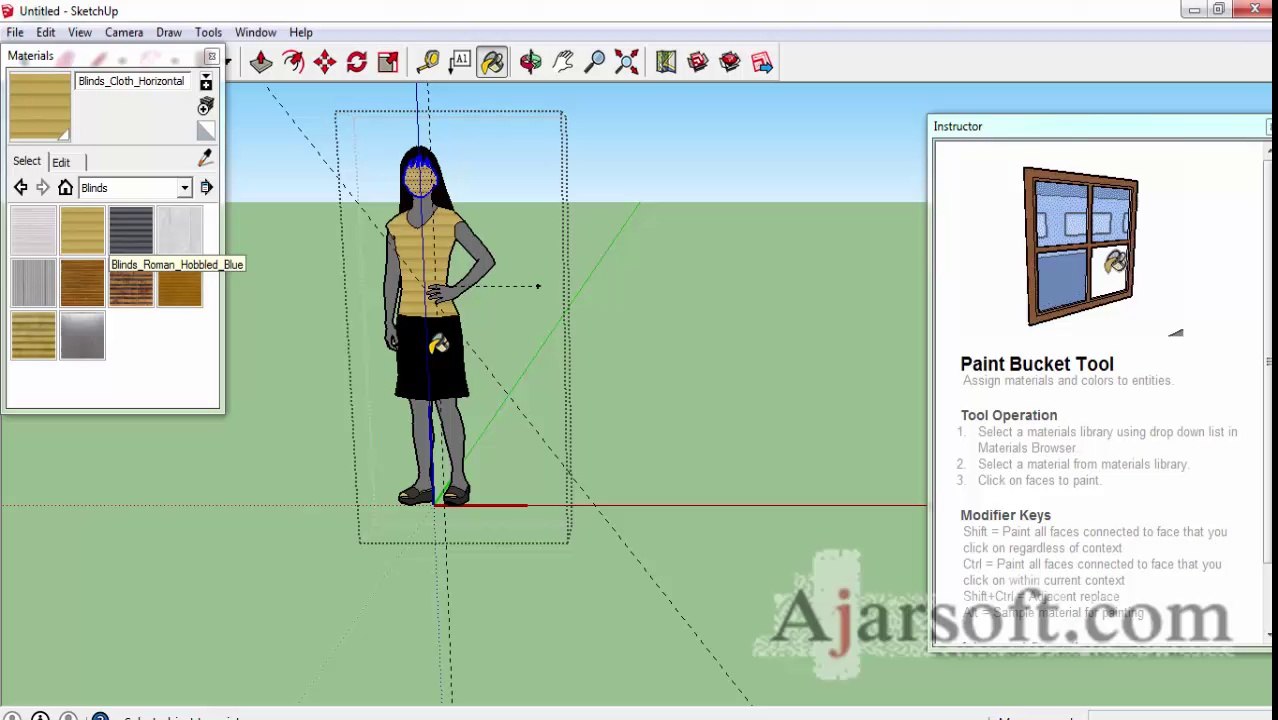The height and width of the screenshot is (720, 1278).
Task: Open the Tools menu
Action: (x=208, y=32)
